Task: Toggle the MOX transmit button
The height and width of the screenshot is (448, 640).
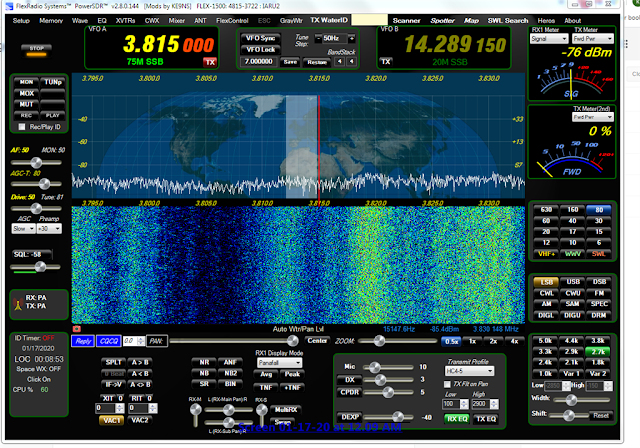Action: [27, 93]
